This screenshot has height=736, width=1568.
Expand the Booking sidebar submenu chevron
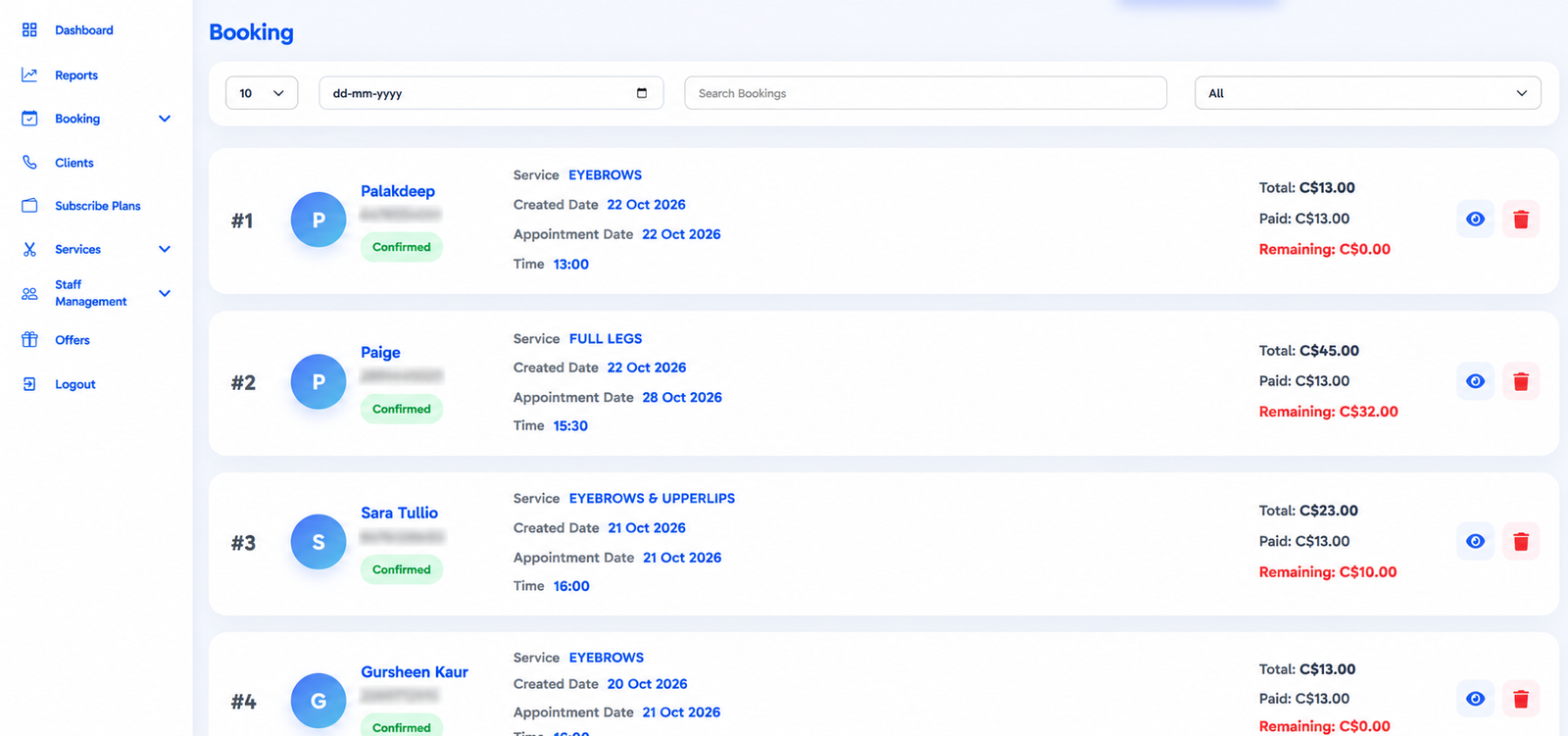click(165, 119)
